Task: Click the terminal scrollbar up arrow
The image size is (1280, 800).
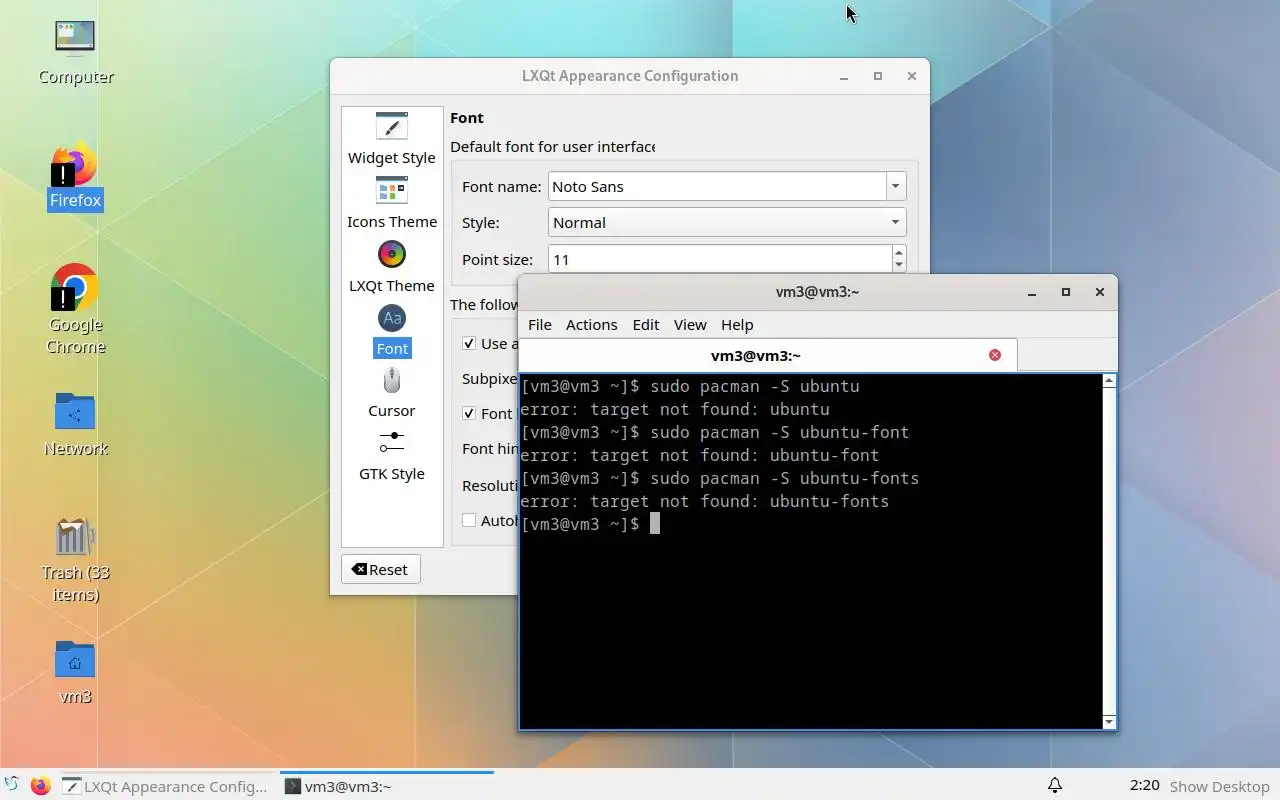Action: (x=1109, y=380)
